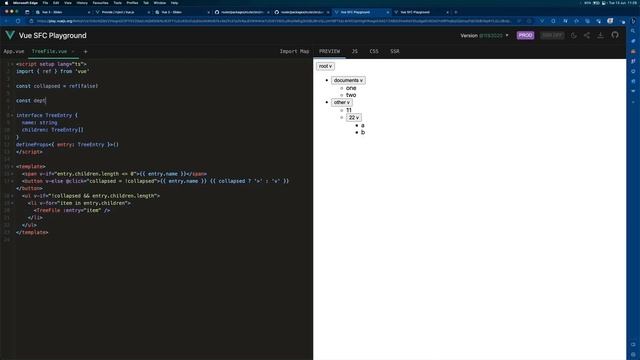Click the Vue devtools extension icon

(x=542, y=21)
